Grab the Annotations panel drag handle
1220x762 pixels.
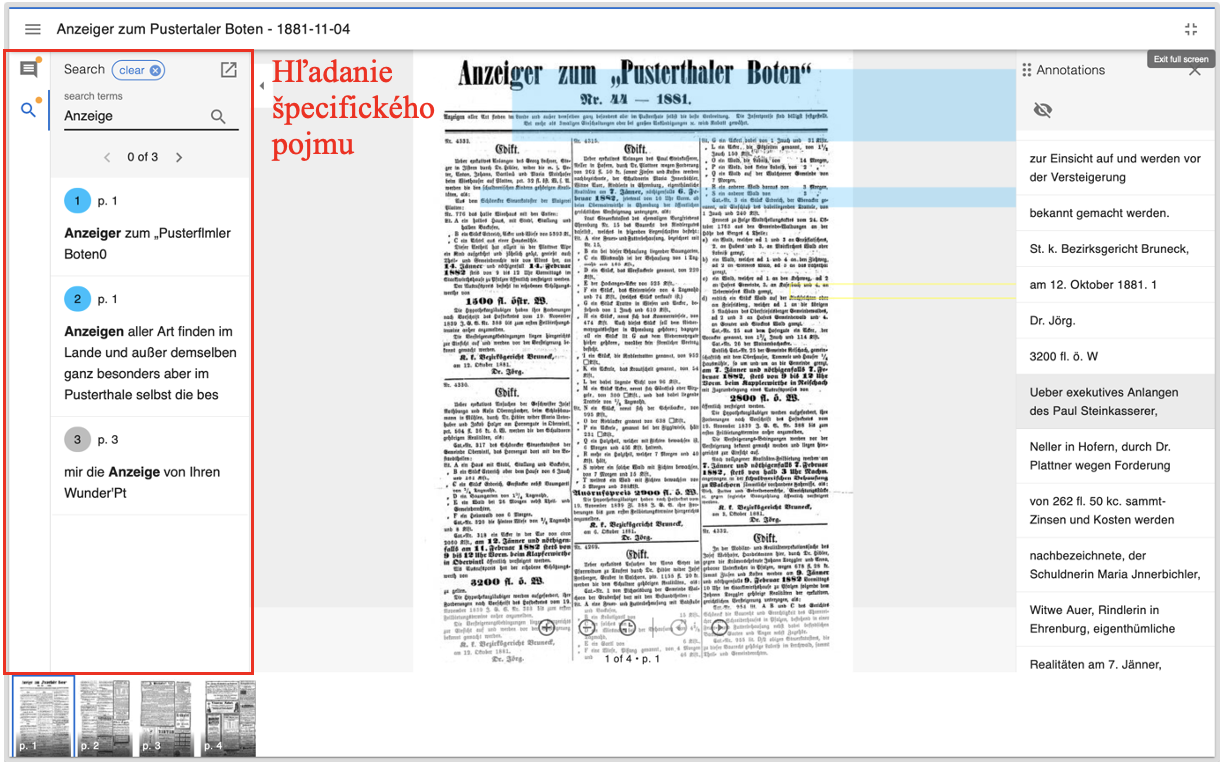point(1026,70)
